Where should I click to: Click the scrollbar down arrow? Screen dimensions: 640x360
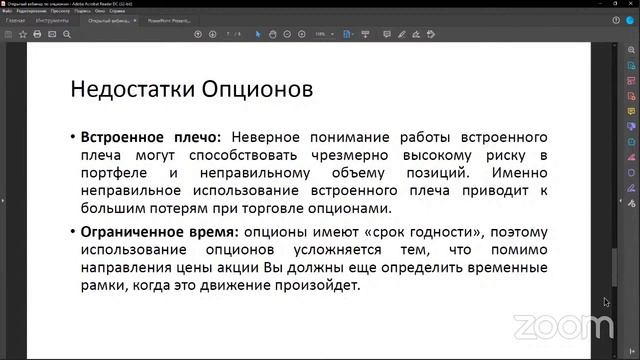(x=614, y=356)
